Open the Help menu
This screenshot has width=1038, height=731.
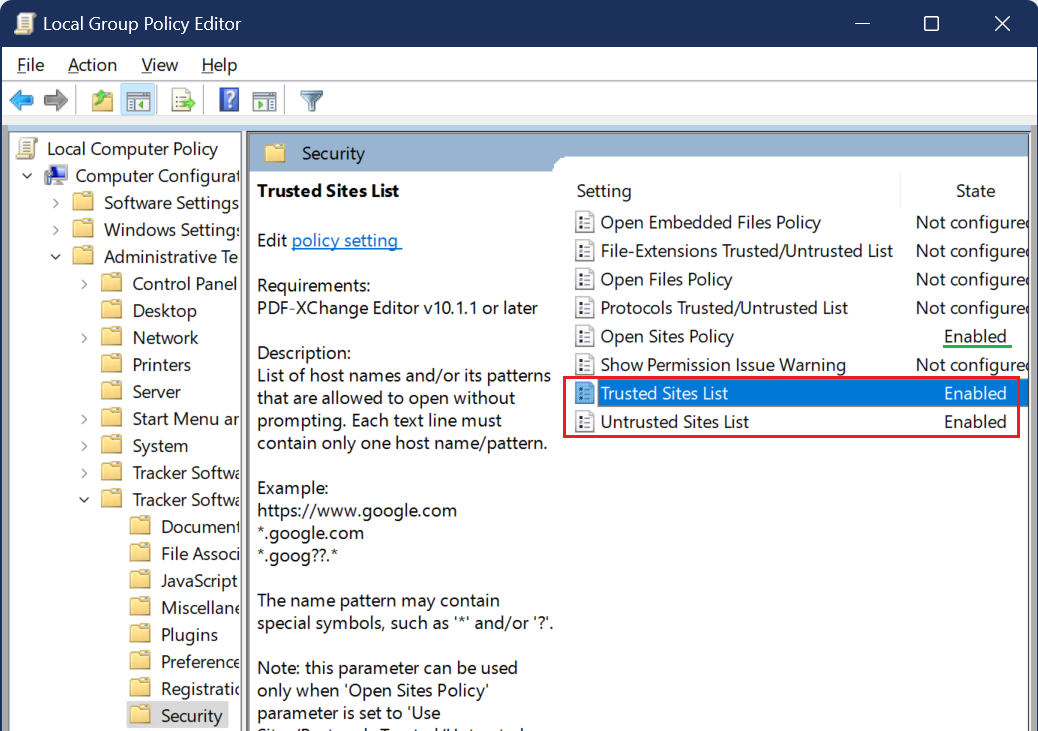click(x=219, y=65)
